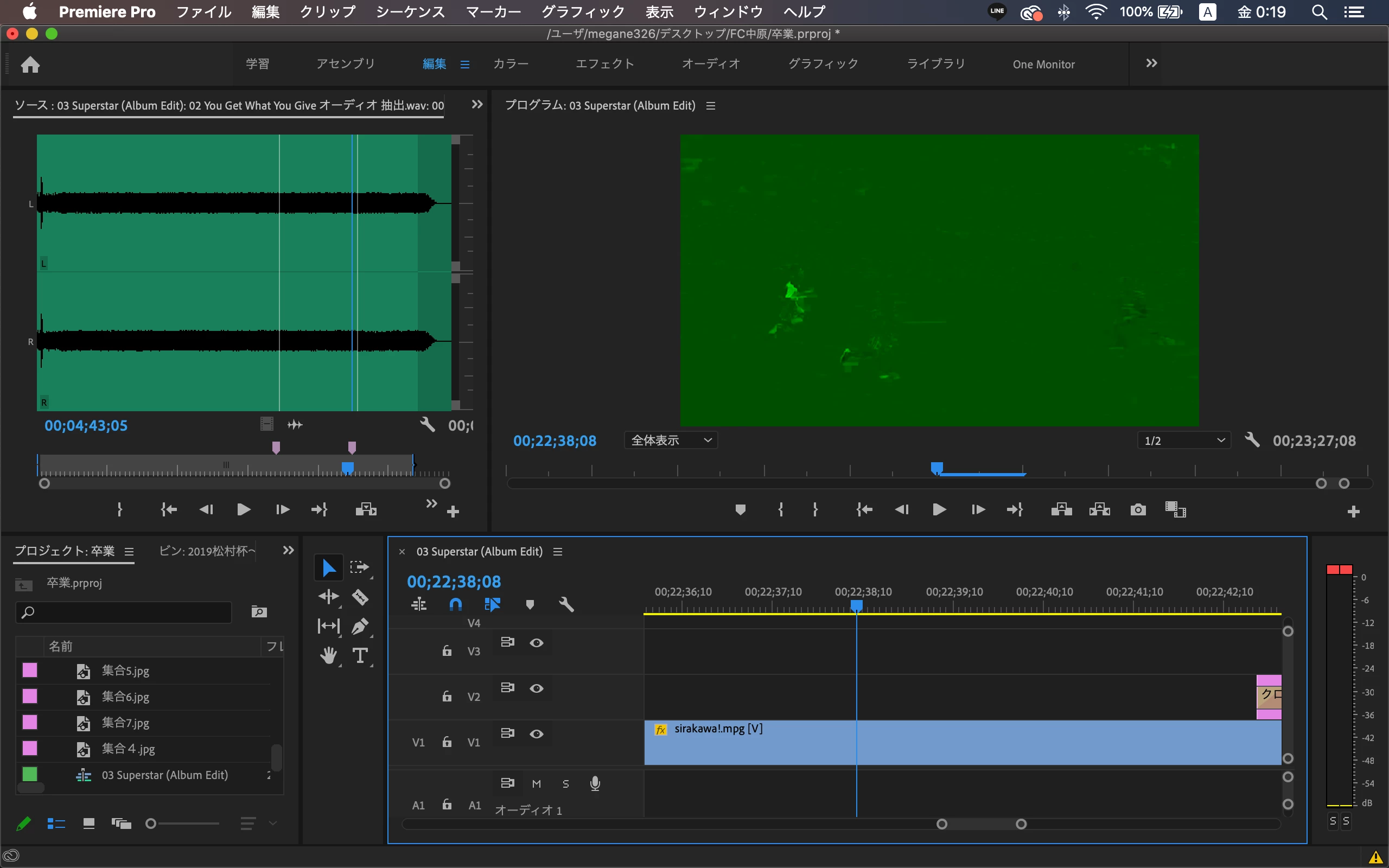Switch to カラー workspace tab
The height and width of the screenshot is (868, 1389).
pyautogui.click(x=510, y=63)
